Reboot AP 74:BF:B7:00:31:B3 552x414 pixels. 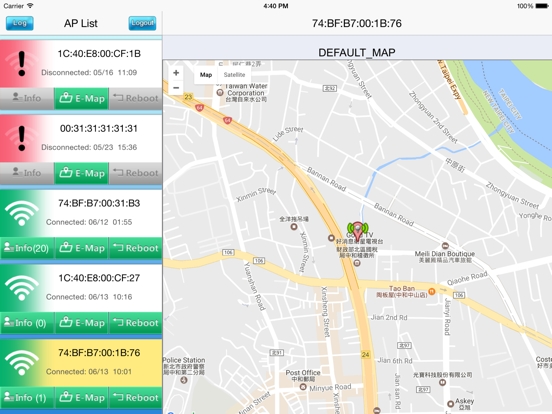(136, 248)
